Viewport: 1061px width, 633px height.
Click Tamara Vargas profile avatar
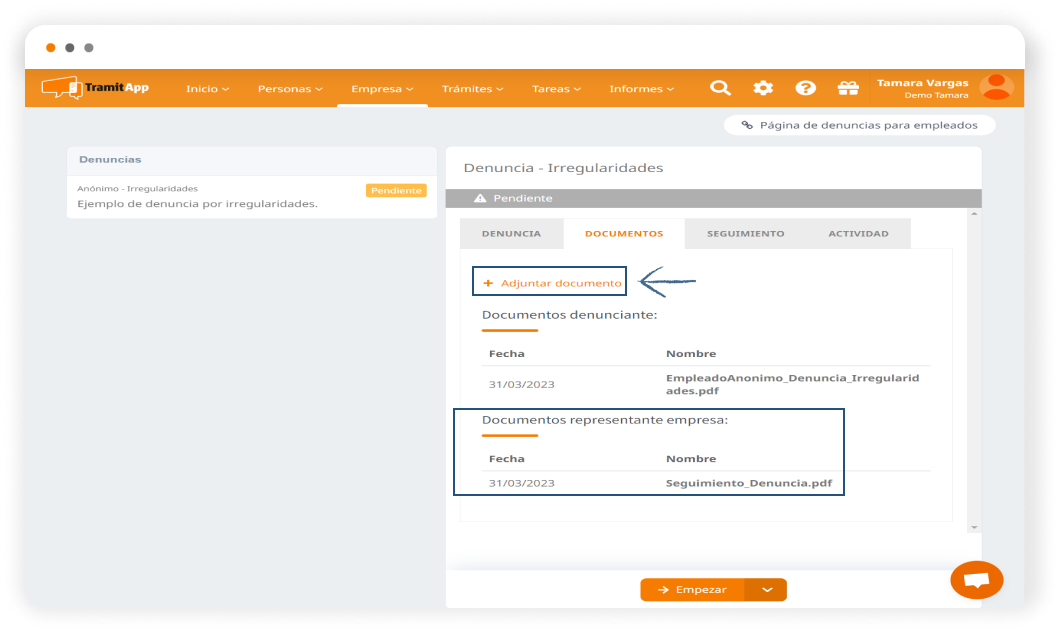(996, 87)
